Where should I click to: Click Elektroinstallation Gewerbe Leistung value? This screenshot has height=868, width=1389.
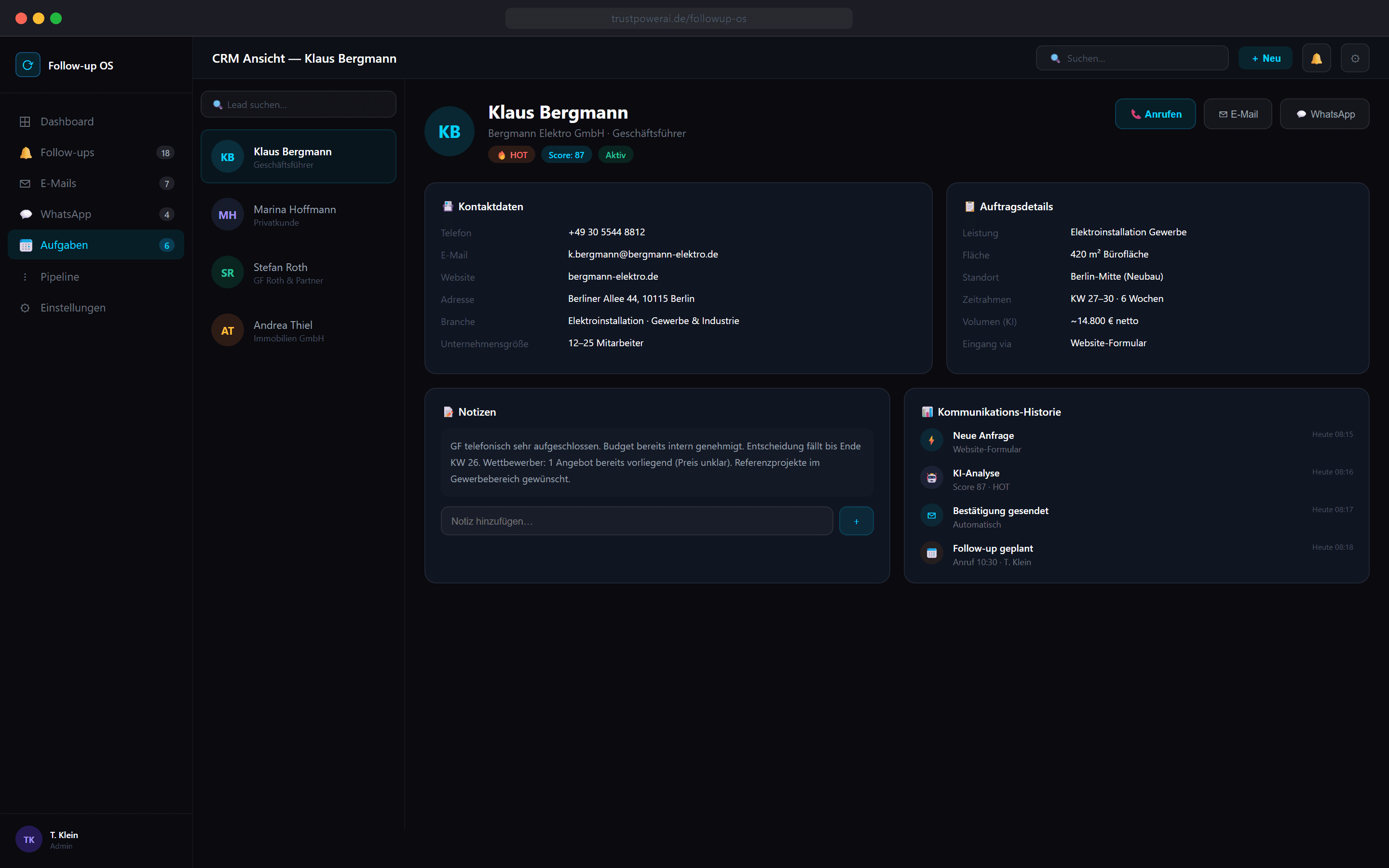pyautogui.click(x=1128, y=232)
